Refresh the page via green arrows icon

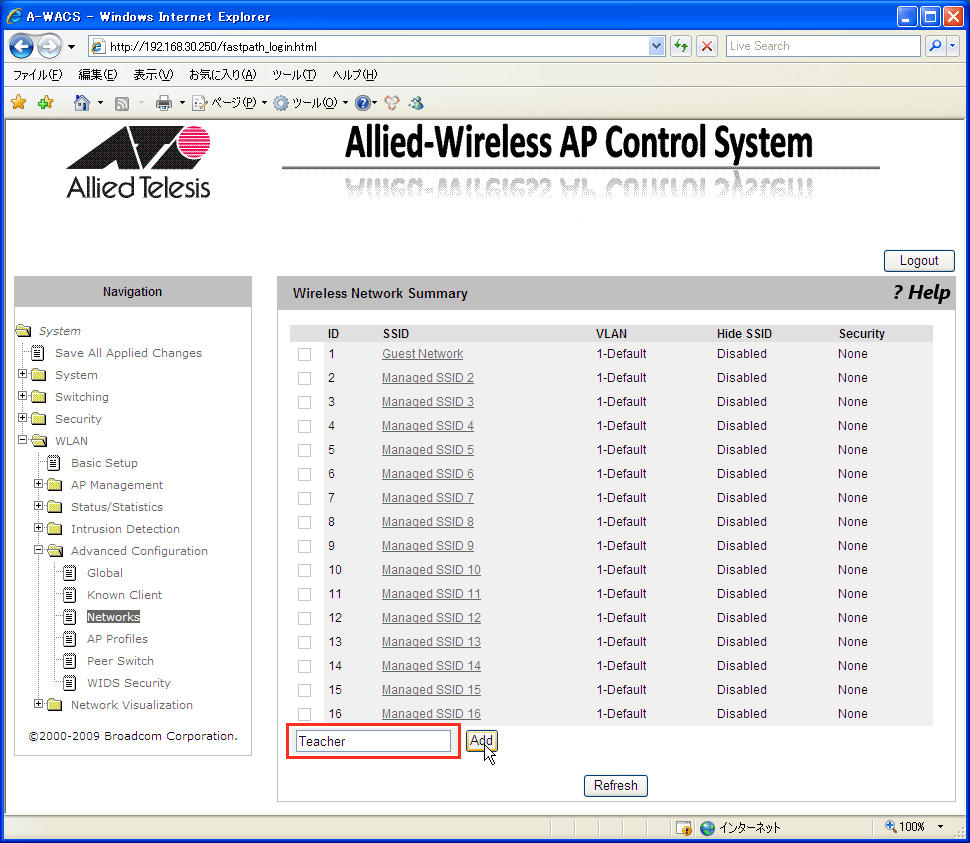point(681,46)
